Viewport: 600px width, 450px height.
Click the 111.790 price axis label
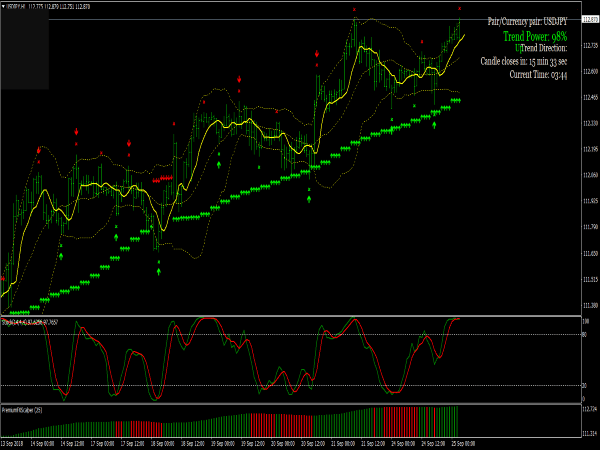point(590,227)
